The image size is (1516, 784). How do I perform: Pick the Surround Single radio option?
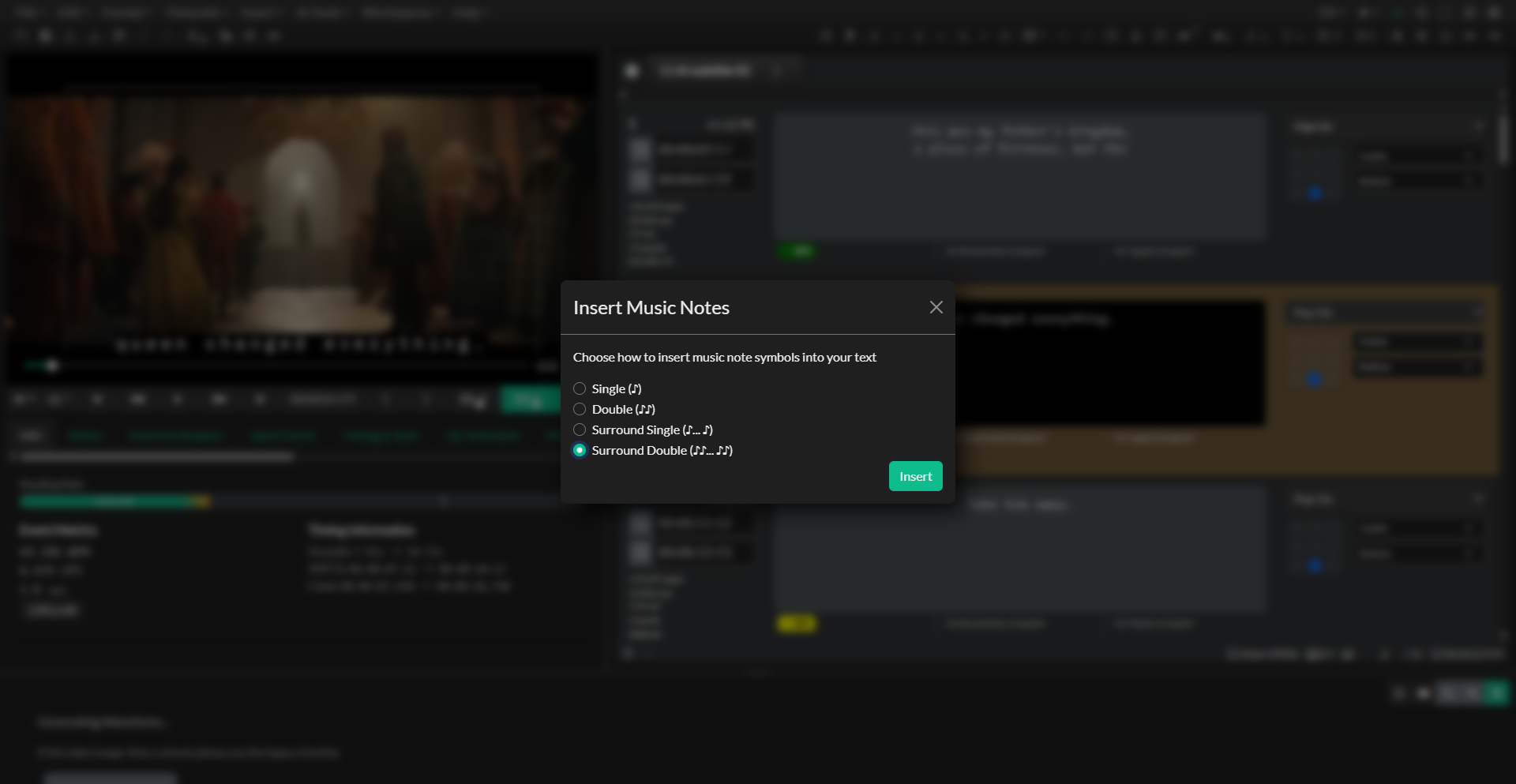(580, 430)
